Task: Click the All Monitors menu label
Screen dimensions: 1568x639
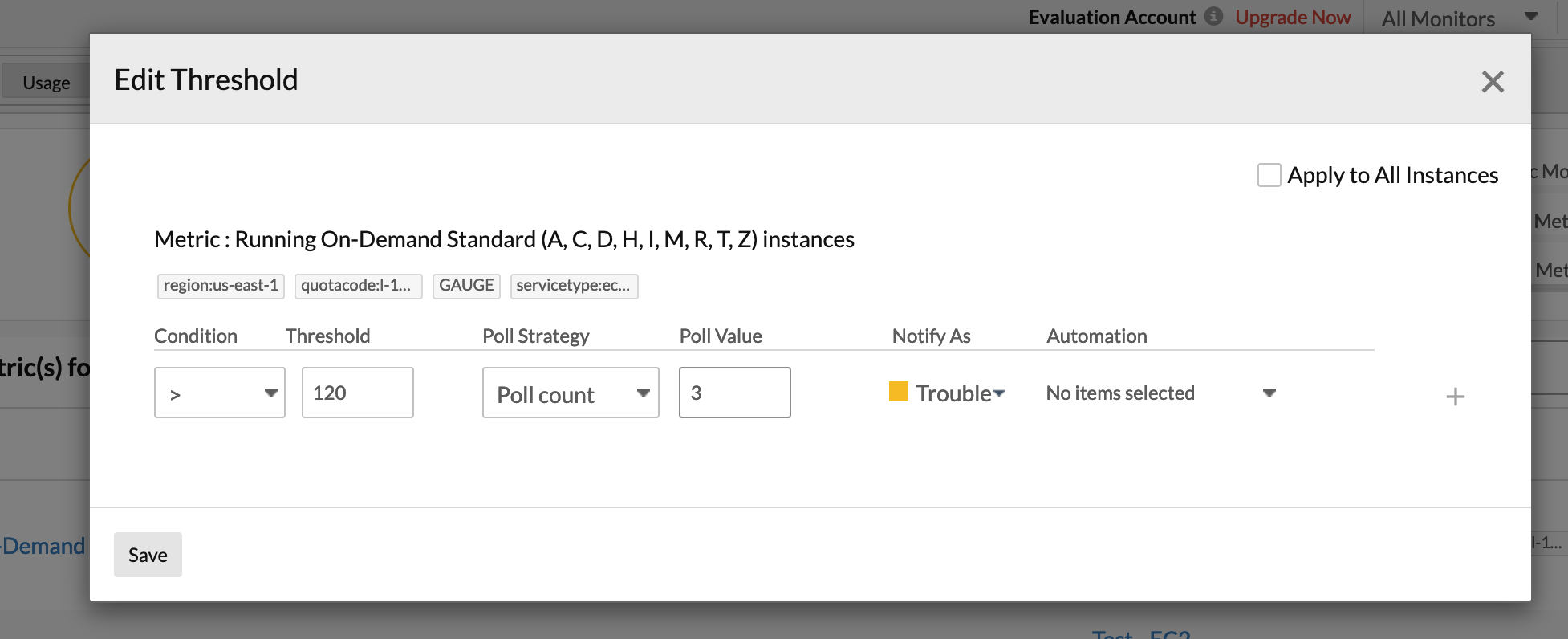Action: click(1437, 18)
